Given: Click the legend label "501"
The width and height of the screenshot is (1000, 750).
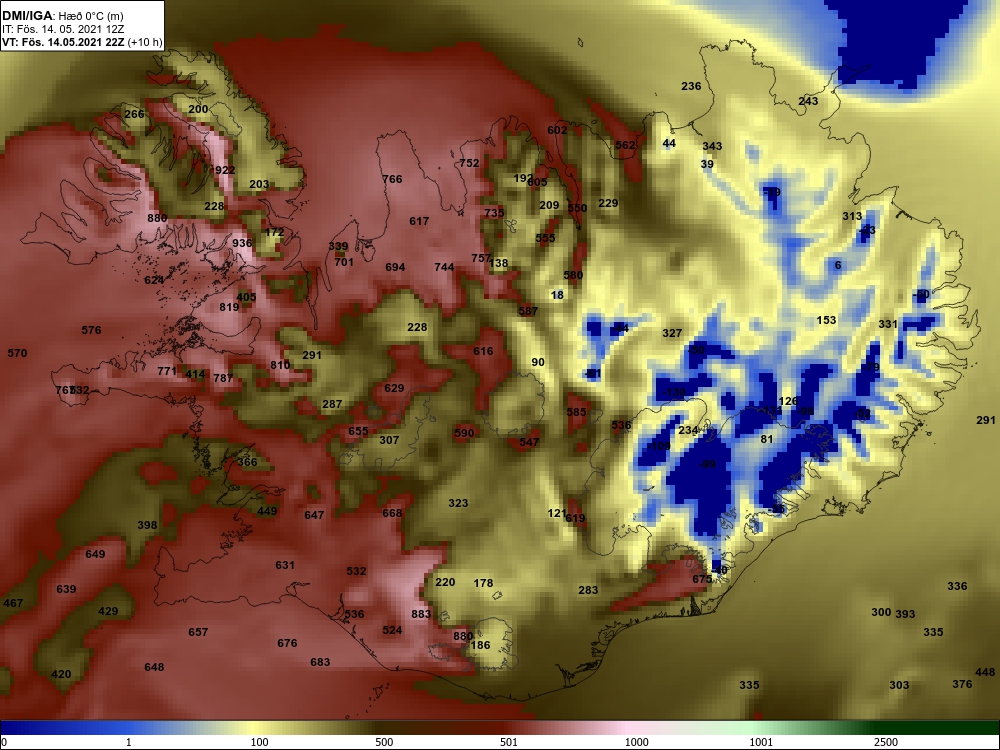Looking at the screenshot, I should (508, 742).
